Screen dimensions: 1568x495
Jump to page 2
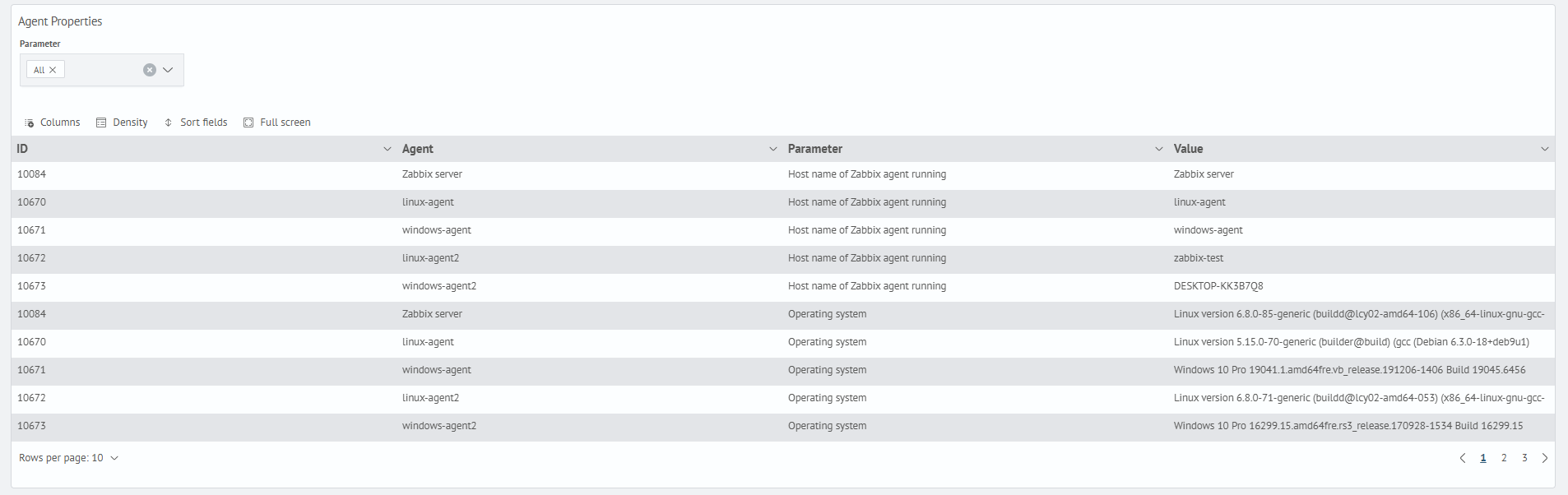pyautogui.click(x=1504, y=458)
